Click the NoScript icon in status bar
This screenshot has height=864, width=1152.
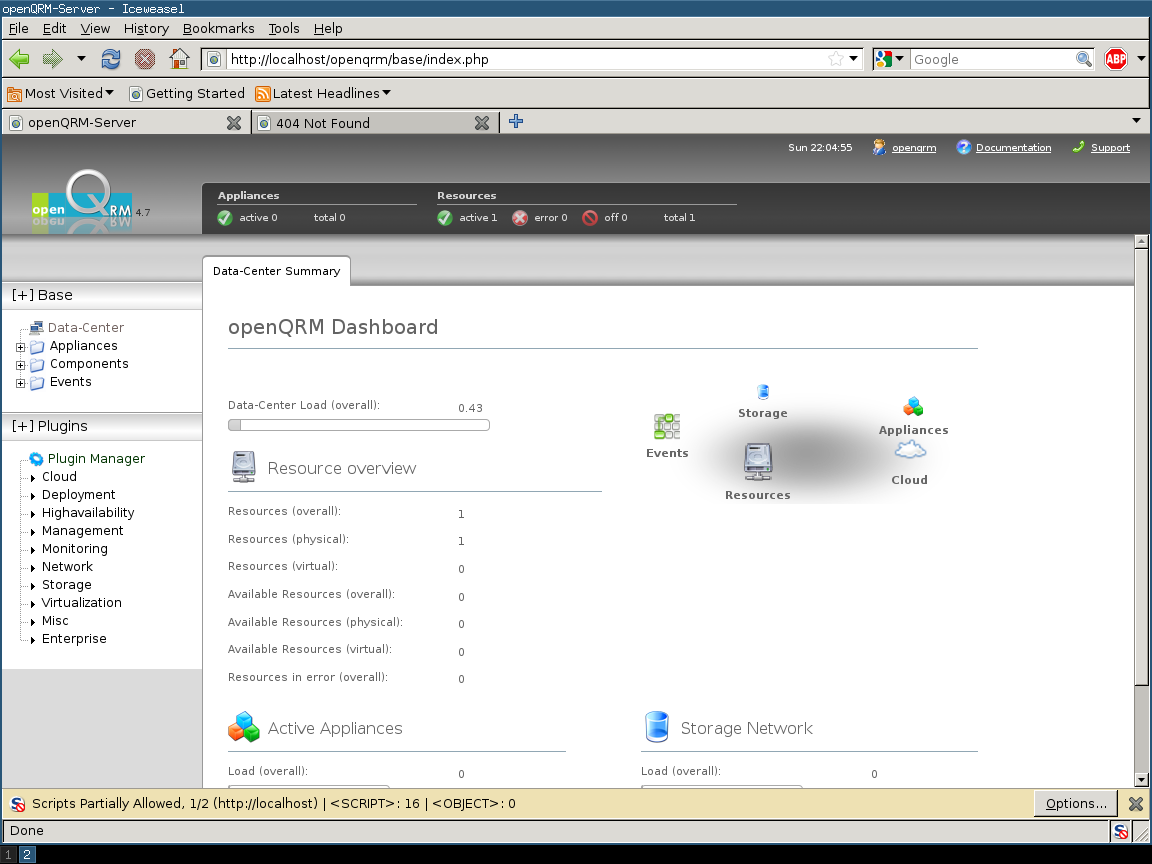(x=1121, y=832)
